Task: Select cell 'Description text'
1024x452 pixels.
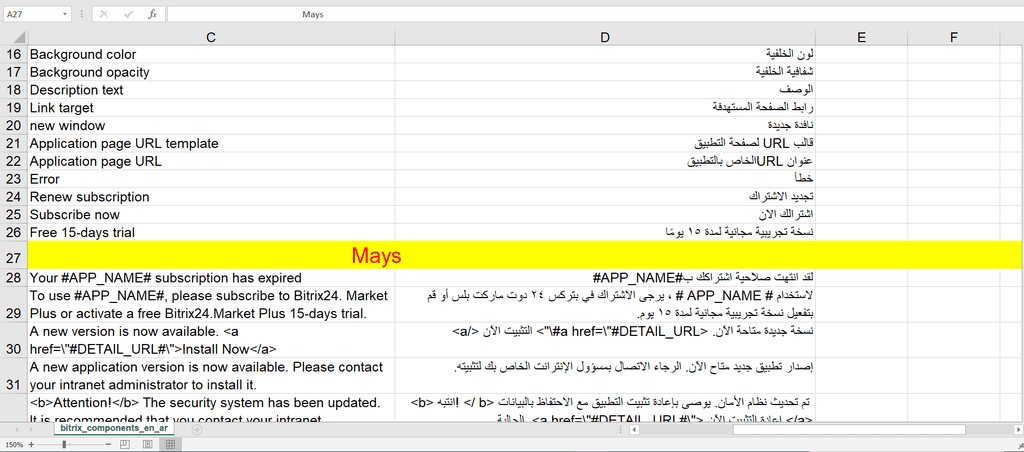Action: (x=211, y=90)
